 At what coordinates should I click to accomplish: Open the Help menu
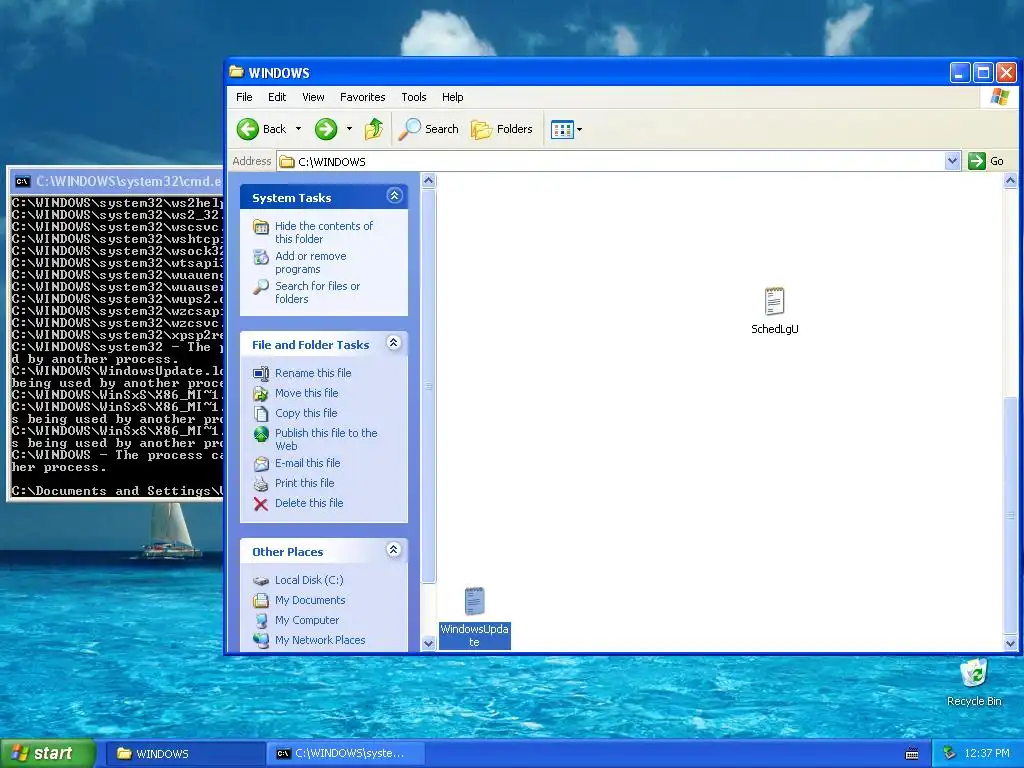[453, 97]
